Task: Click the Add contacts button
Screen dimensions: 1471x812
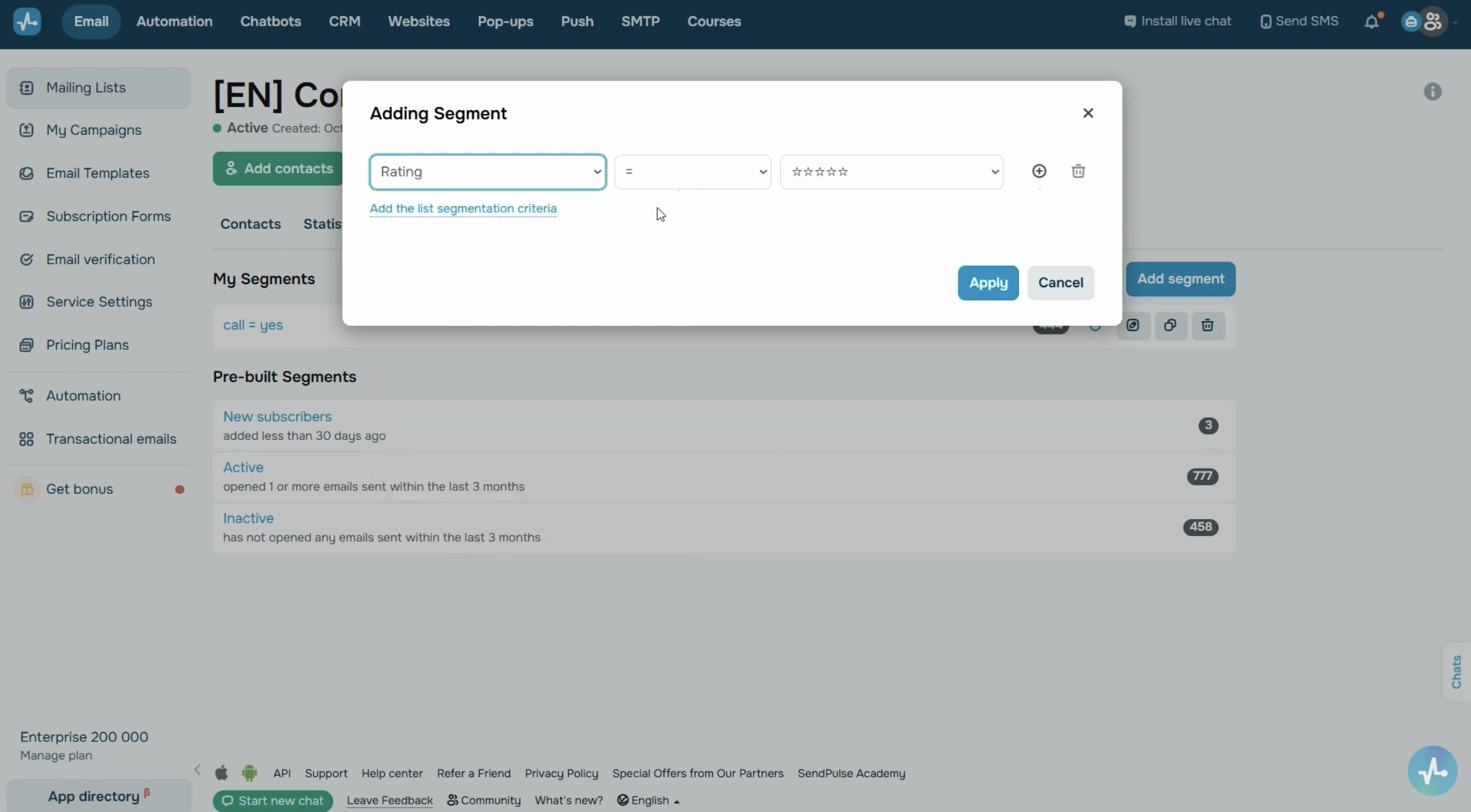Action: 278,169
